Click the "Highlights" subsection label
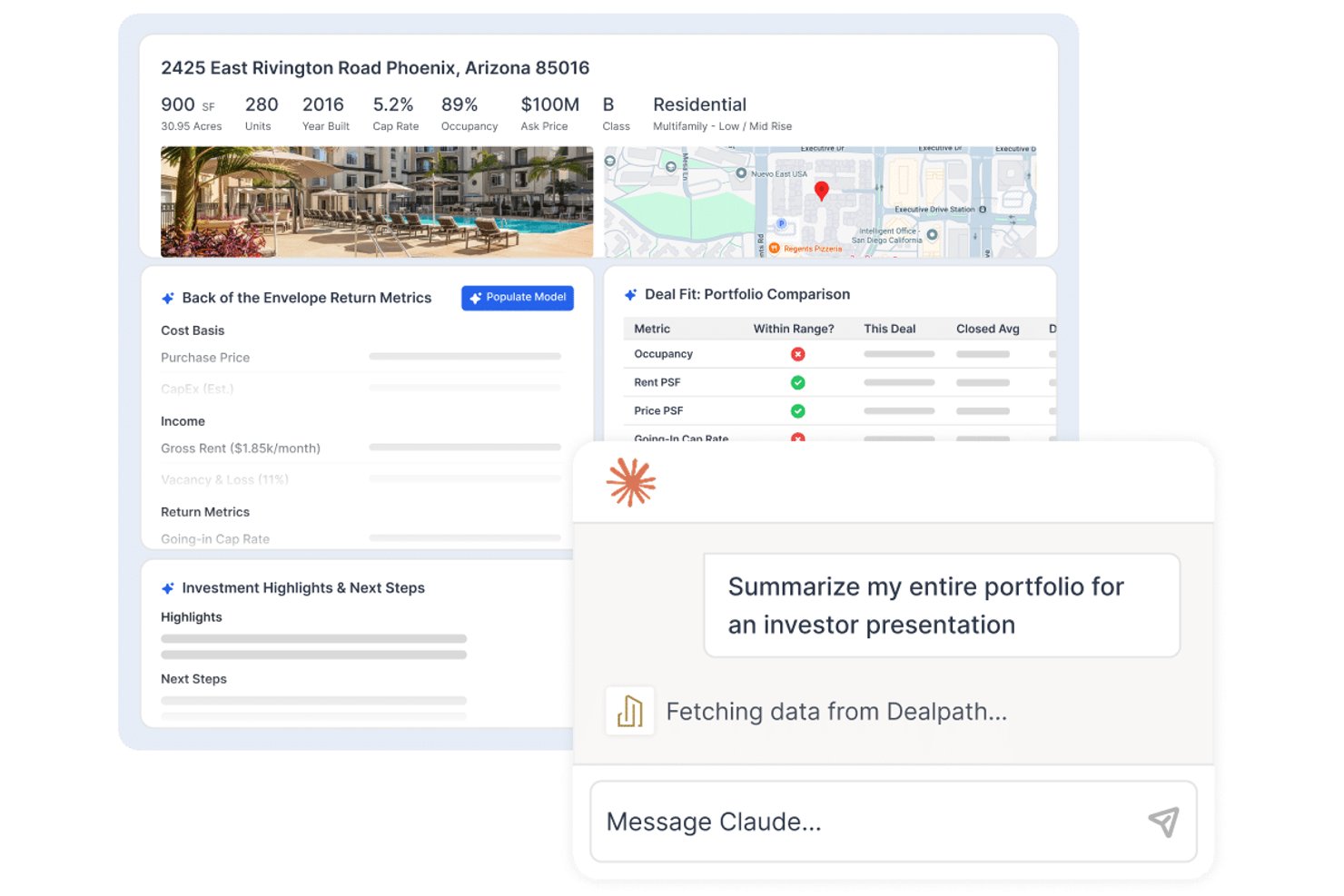 (x=192, y=617)
